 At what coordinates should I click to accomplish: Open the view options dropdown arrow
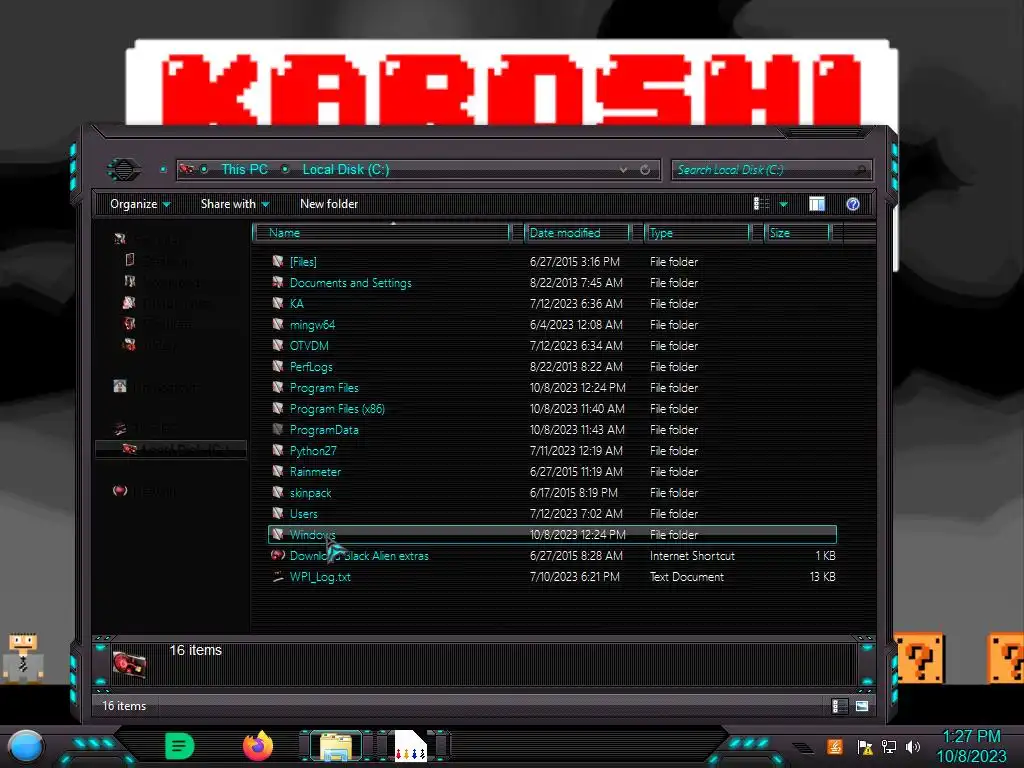(783, 204)
